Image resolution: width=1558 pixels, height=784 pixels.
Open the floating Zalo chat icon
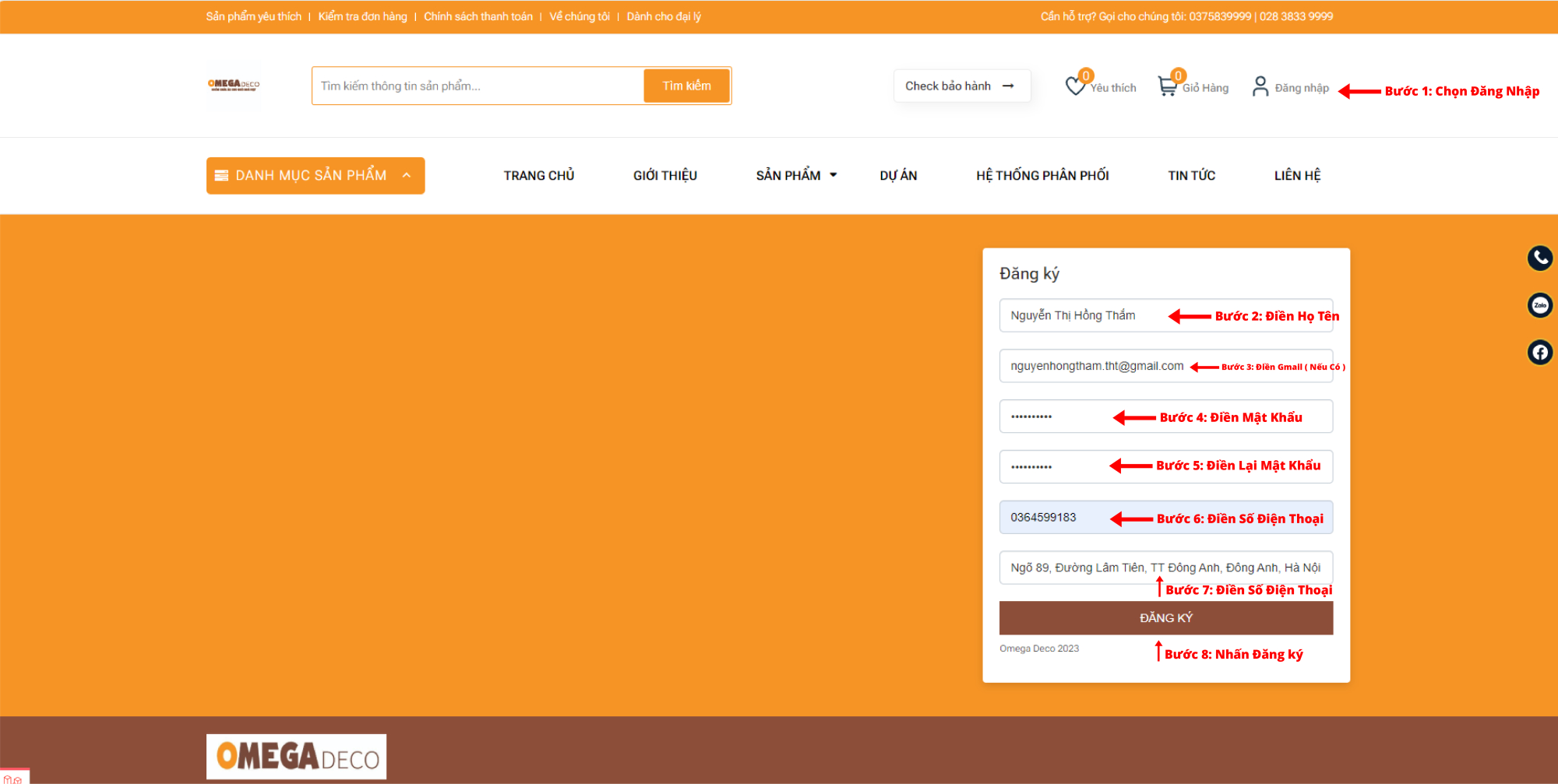(1540, 305)
